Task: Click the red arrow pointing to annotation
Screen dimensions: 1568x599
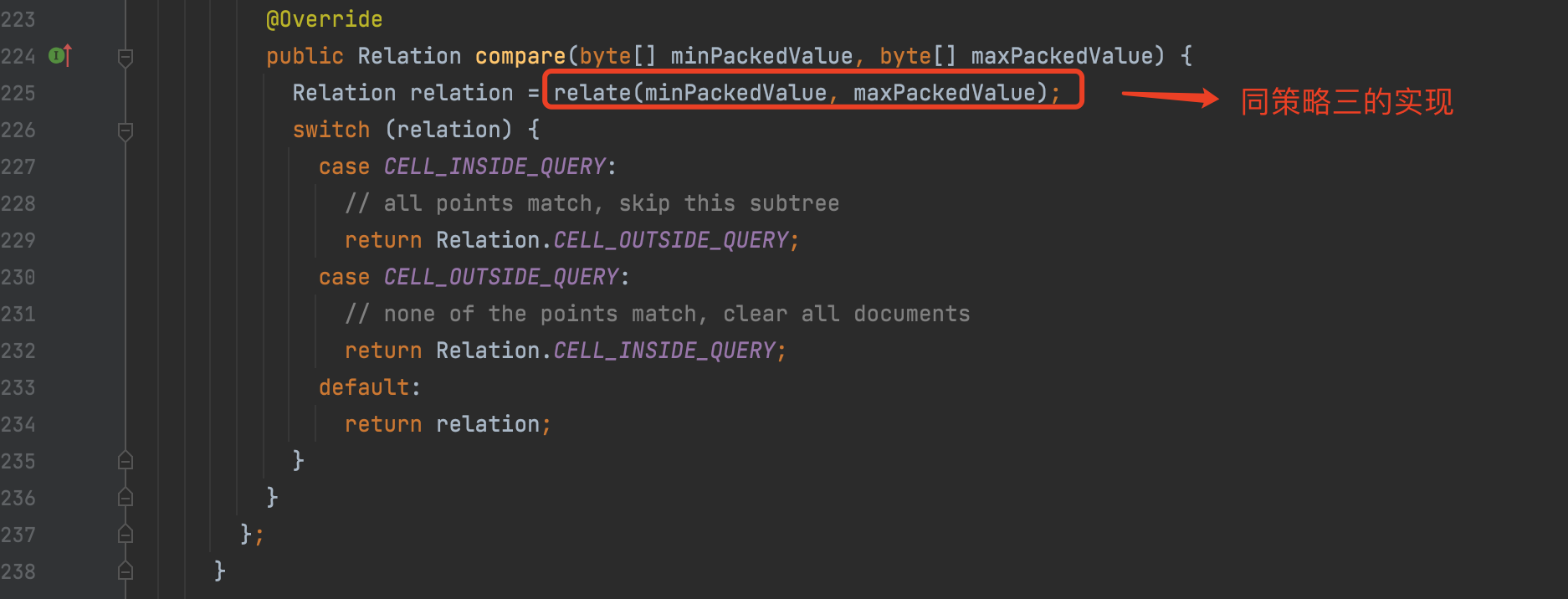Action: (x=1170, y=98)
